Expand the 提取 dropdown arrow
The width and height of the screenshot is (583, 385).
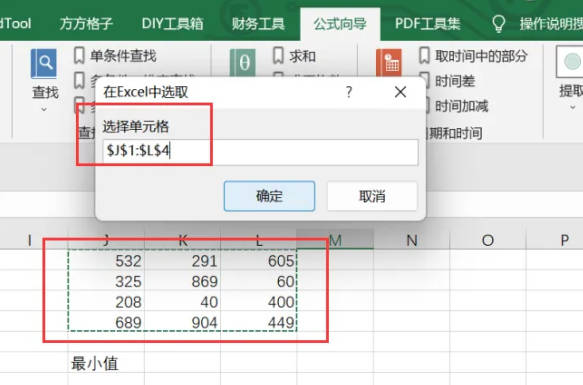(573, 108)
